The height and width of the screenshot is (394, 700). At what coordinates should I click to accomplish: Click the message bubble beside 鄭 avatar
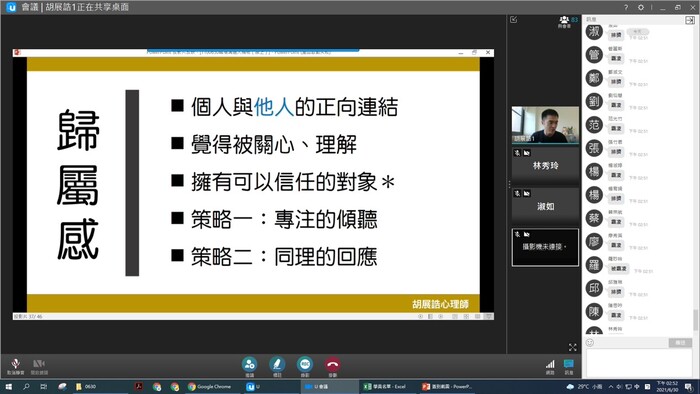point(616,82)
